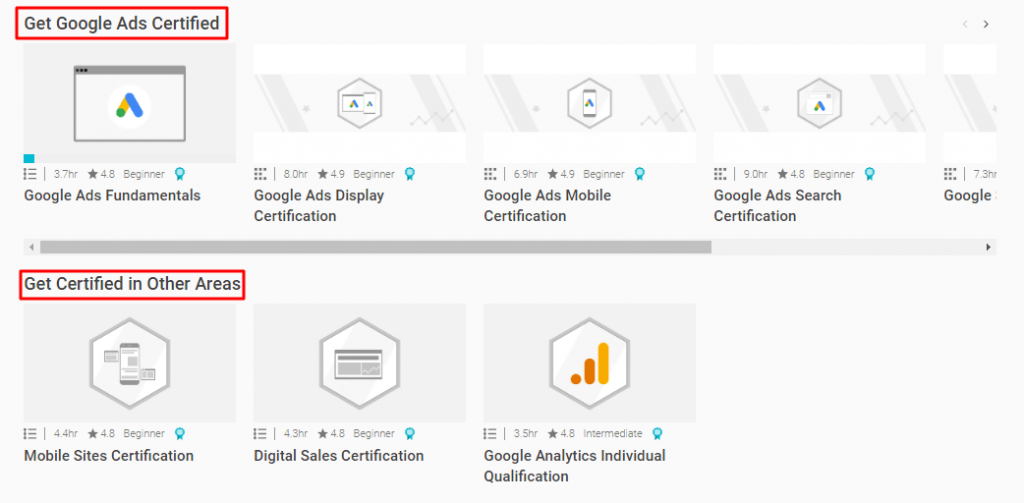This screenshot has width=1024, height=503.
Task: Click certificate badge for Google Analytics Individual Qualification
Action: pos(658,434)
